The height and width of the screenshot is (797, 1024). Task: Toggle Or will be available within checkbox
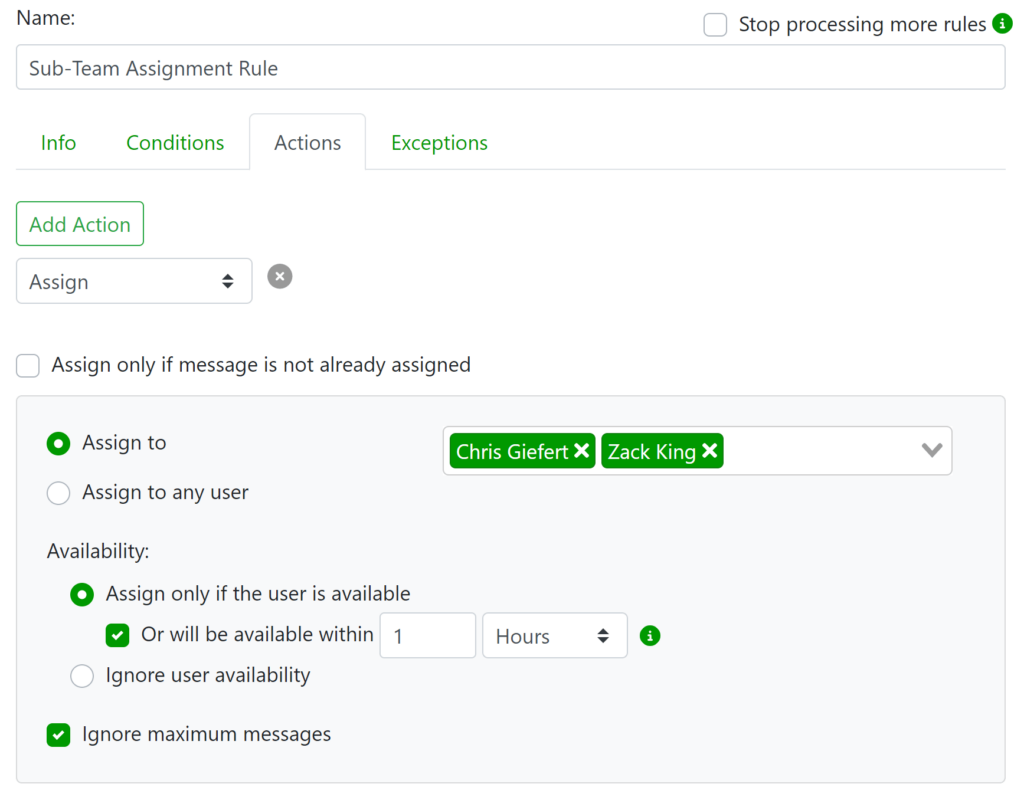(118, 635)
